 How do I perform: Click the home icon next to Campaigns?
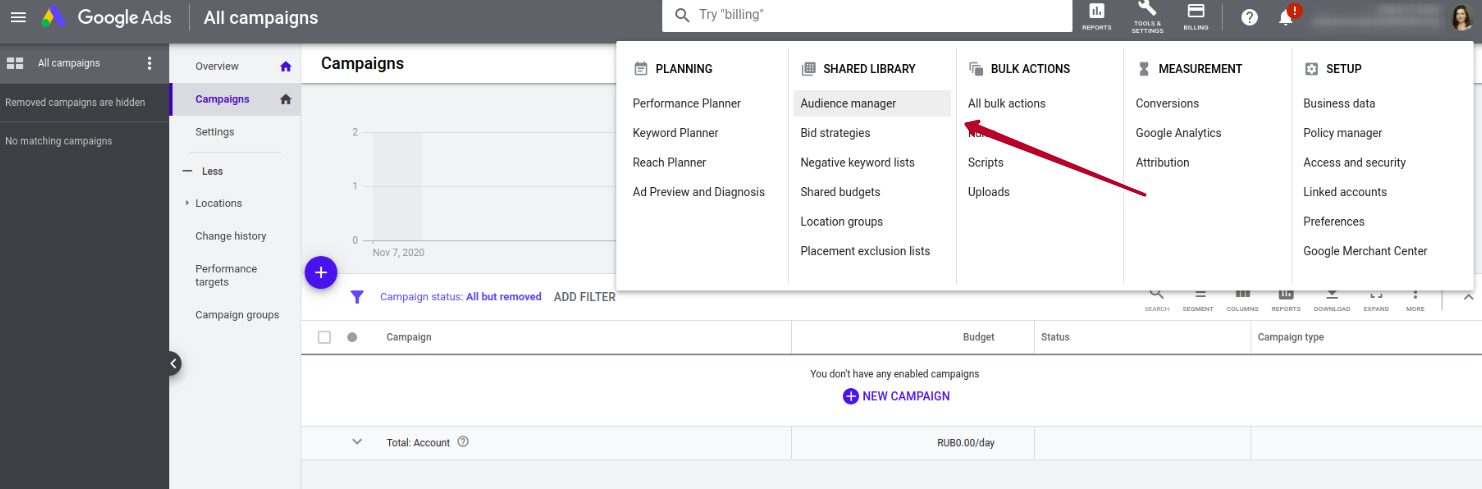[285, 99]
